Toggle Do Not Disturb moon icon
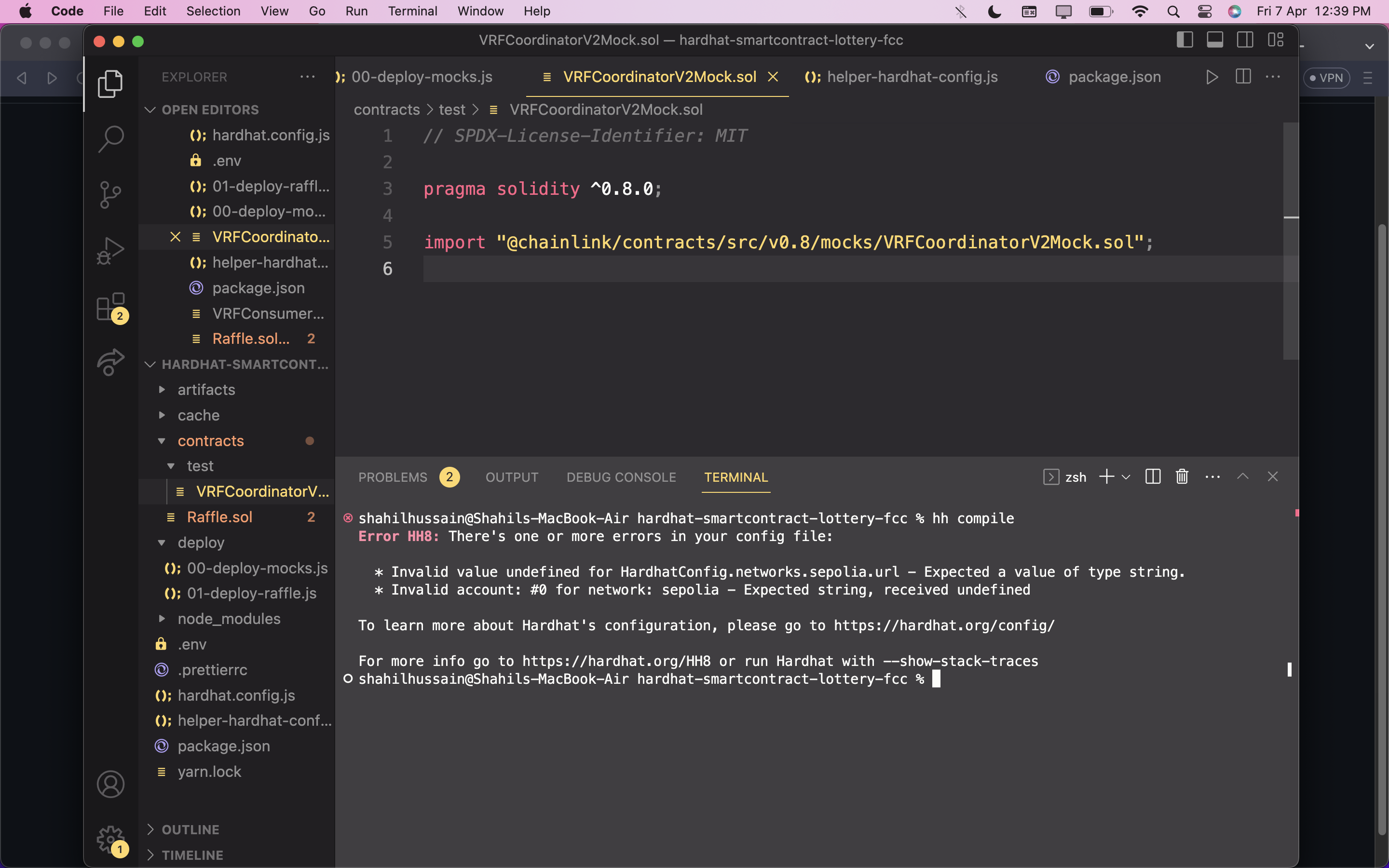The image size is (1389, 868). pos(994,12)
